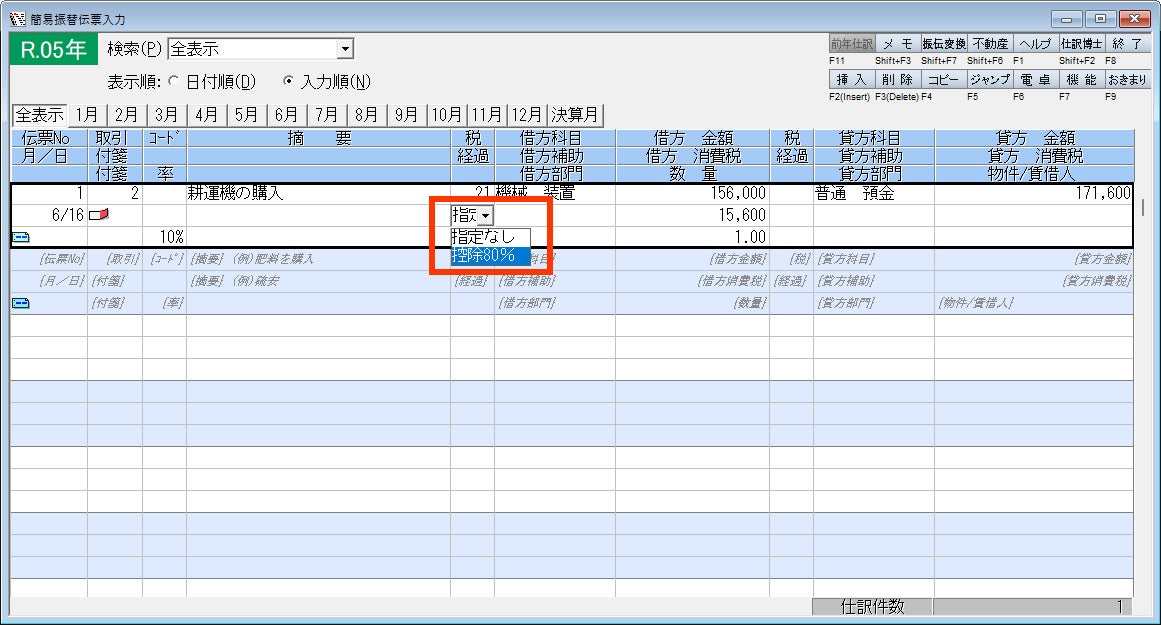Switch to the 10月 tab
1161x625 pixels.
point(446,115)
